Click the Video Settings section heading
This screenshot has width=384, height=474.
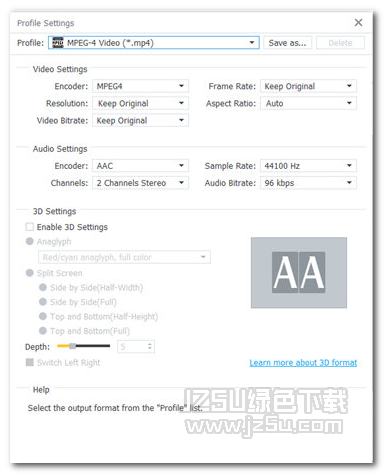(x=60, y=69)
